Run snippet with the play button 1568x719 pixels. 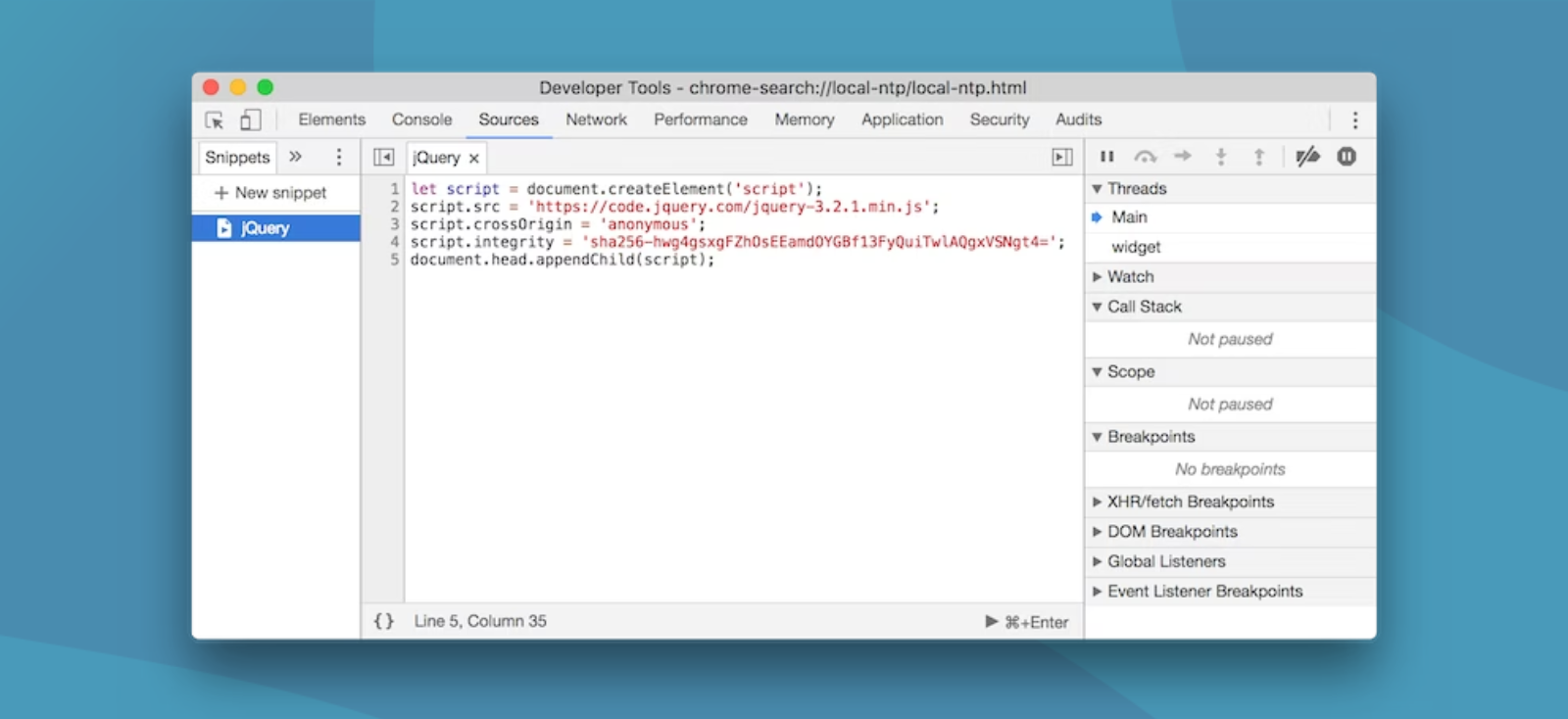point(991,621)
